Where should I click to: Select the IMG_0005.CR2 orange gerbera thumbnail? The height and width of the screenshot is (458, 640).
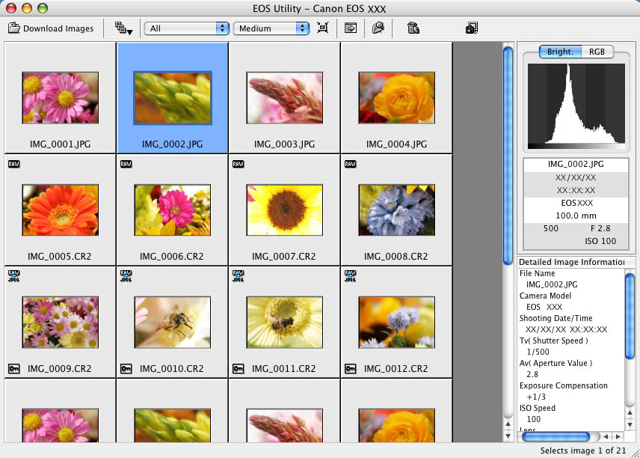pyautogui.click(x=60, y=210)
